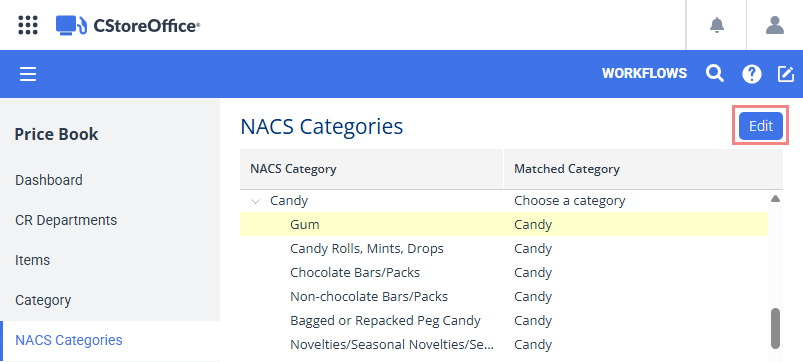Click the scrollbar up arrow
Viewport: 803px width, 362px height.
pos(775,199)
